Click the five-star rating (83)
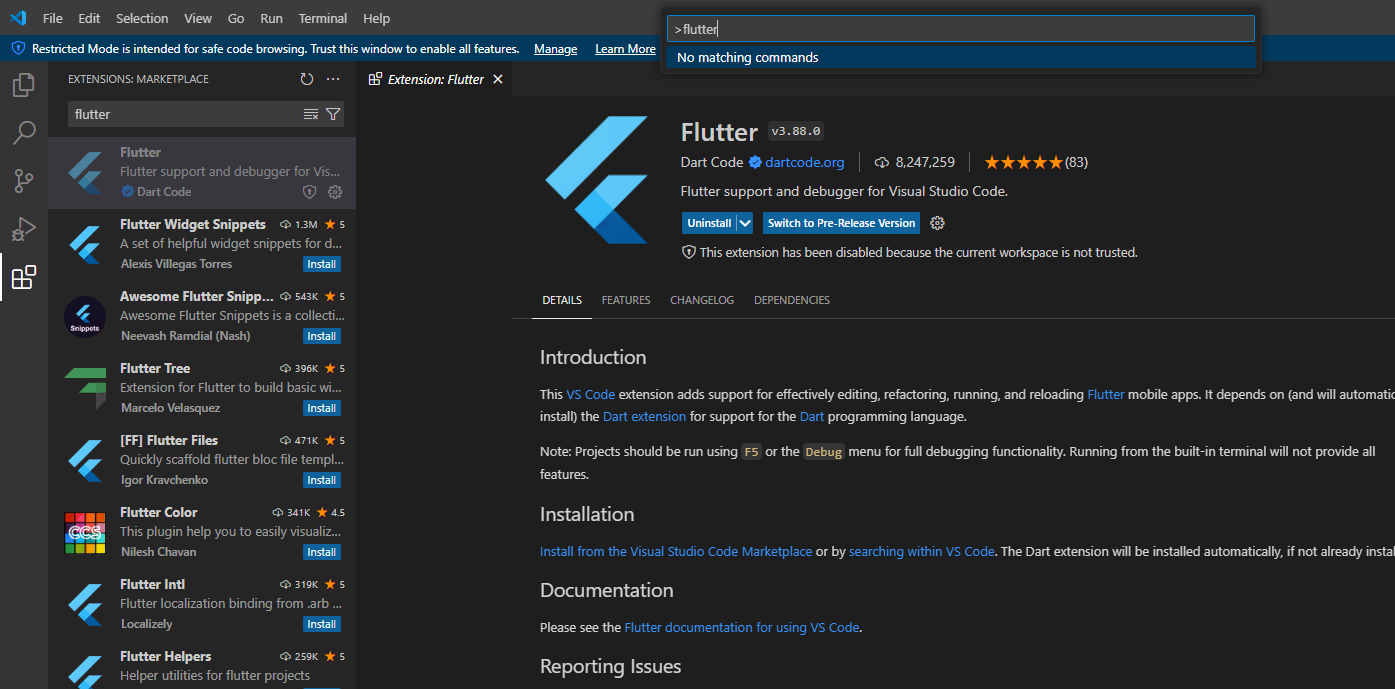 pos(1036,162)
